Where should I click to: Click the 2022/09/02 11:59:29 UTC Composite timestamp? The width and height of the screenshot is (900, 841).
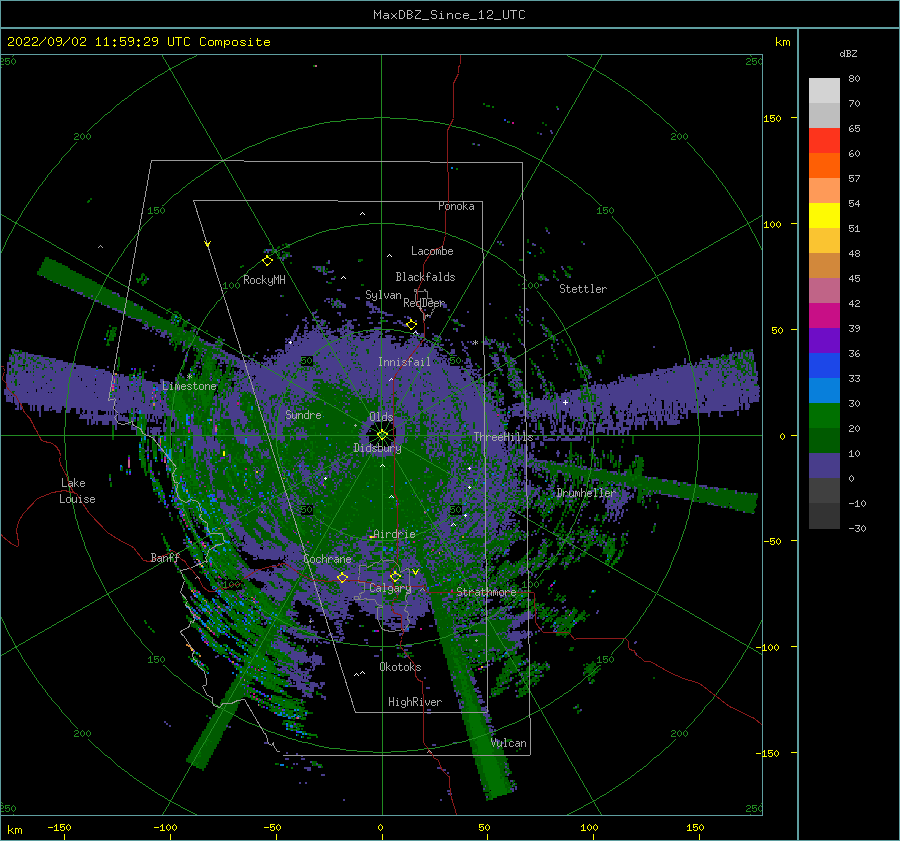click(138, 42)
